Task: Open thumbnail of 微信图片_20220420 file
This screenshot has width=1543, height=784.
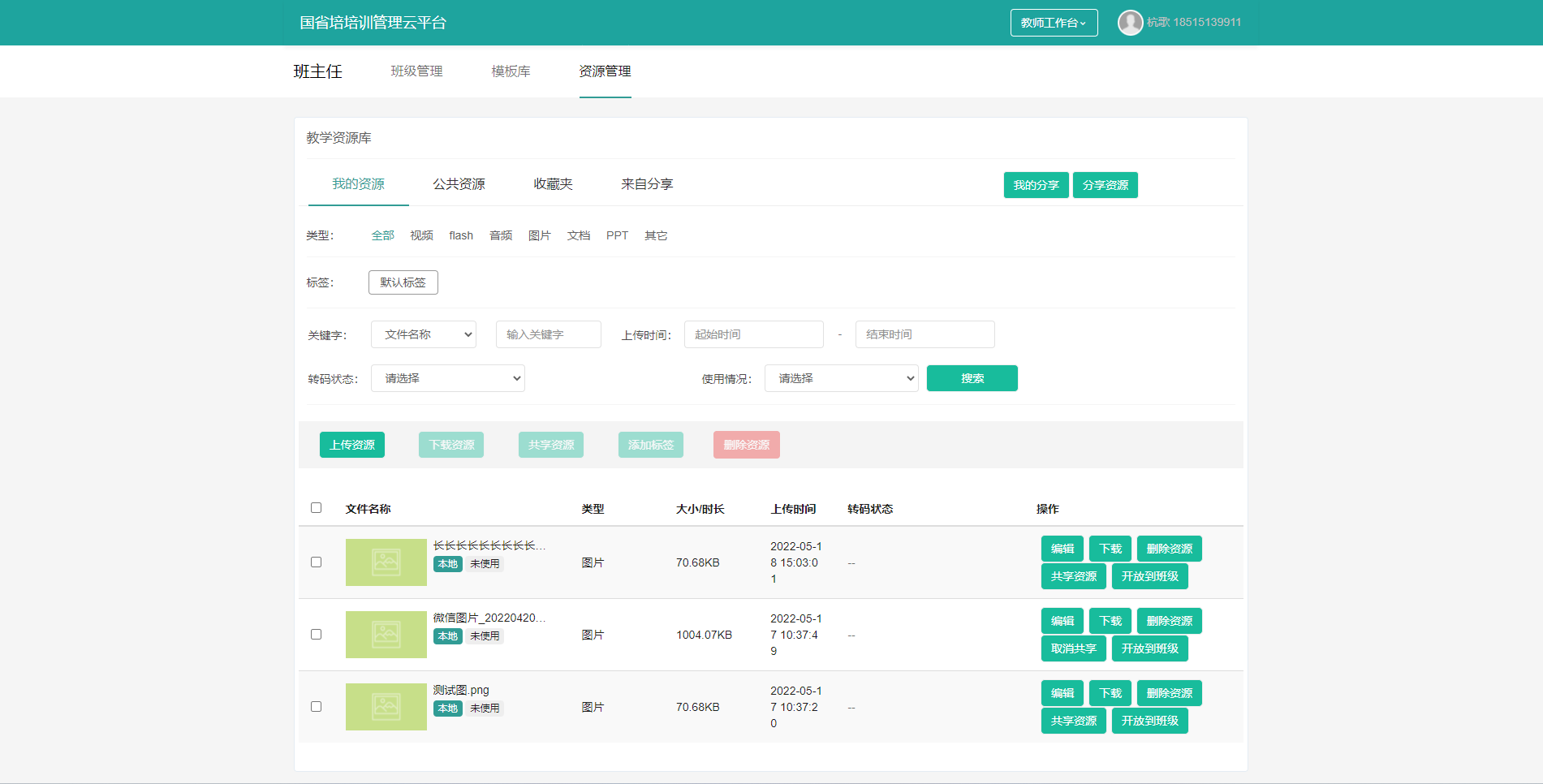Action: [386, 635]
